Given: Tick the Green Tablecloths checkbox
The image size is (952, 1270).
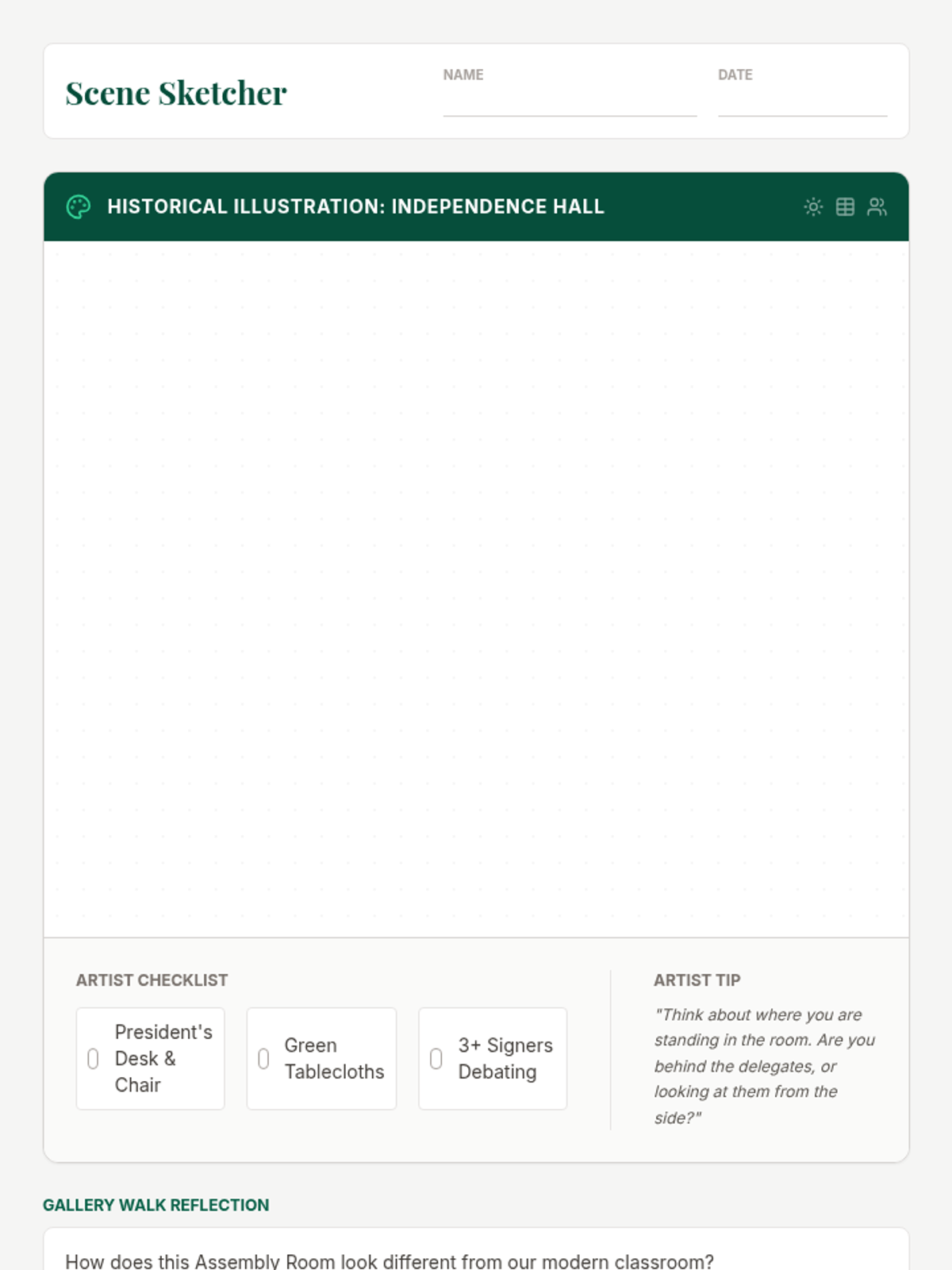Looking at the screenshot, I should (x=263, y=1059).
